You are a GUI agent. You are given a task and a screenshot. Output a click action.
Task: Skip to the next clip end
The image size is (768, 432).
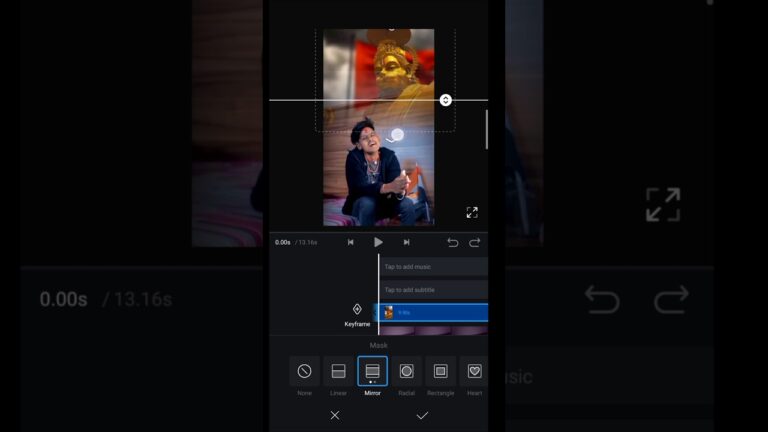[x=406, y=242]
